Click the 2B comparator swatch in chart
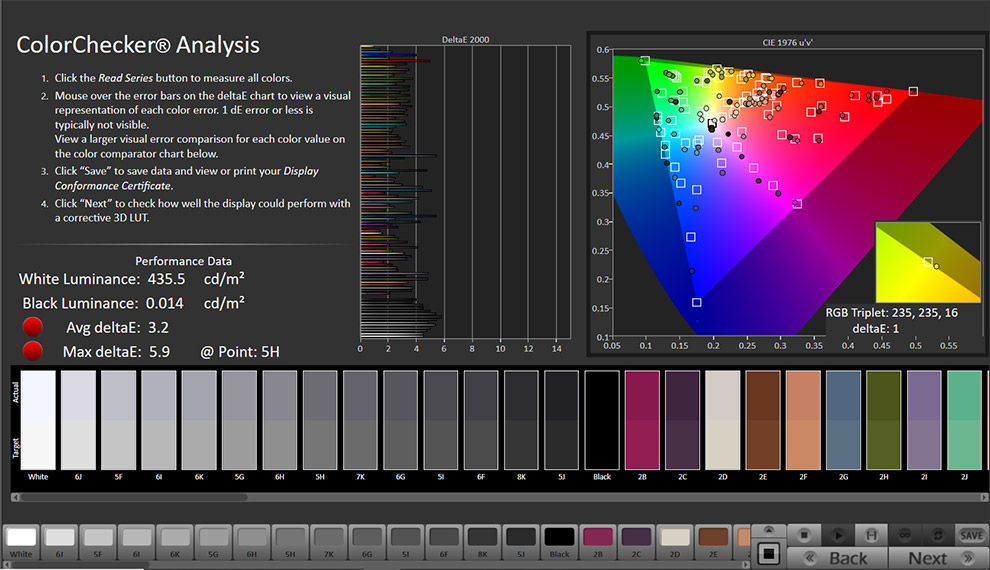Viewport: 990px width, 570px height. [642, 420]
